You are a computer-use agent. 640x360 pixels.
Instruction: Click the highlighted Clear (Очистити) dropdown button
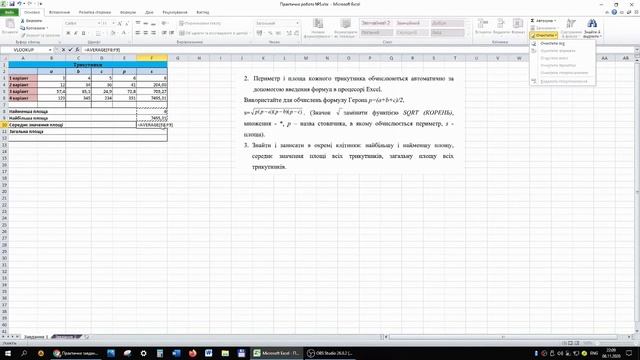coord(544,36)
